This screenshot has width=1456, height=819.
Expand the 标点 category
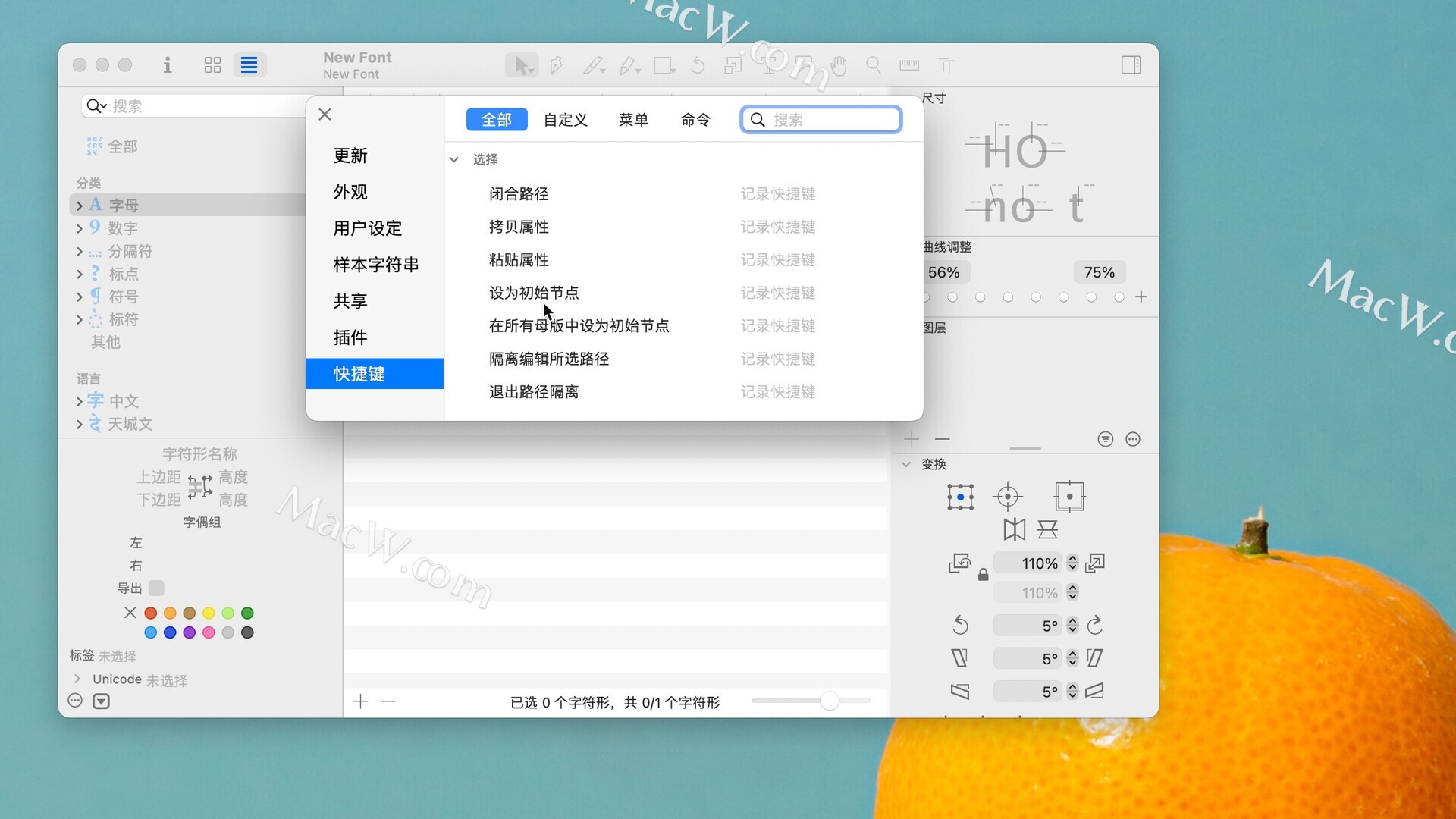[x=80, y=274]
